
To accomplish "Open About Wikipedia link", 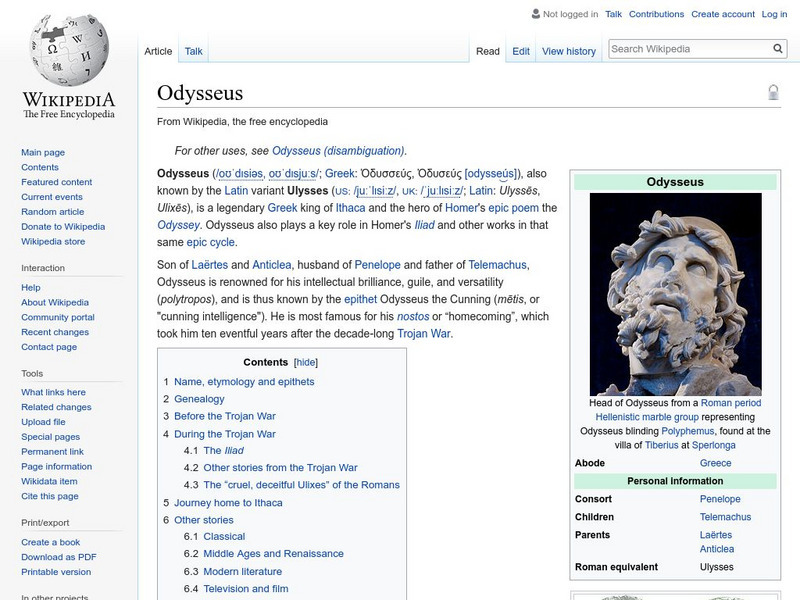I will pos(55,302).
